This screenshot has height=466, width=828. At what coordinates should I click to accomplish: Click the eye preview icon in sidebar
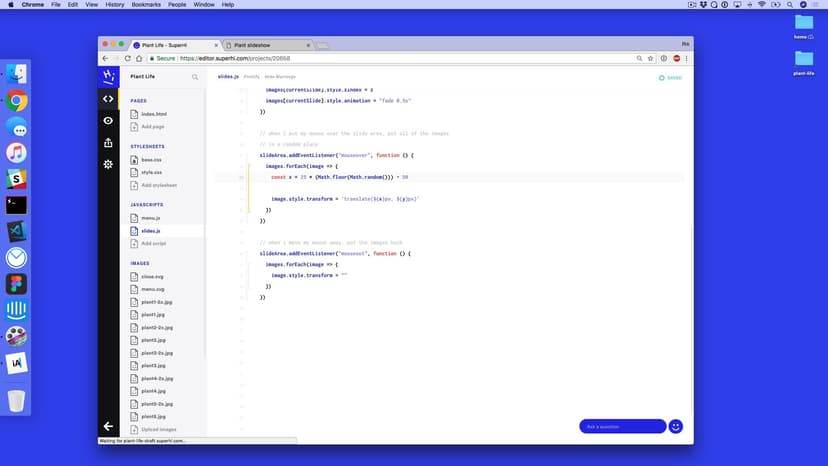108,120
